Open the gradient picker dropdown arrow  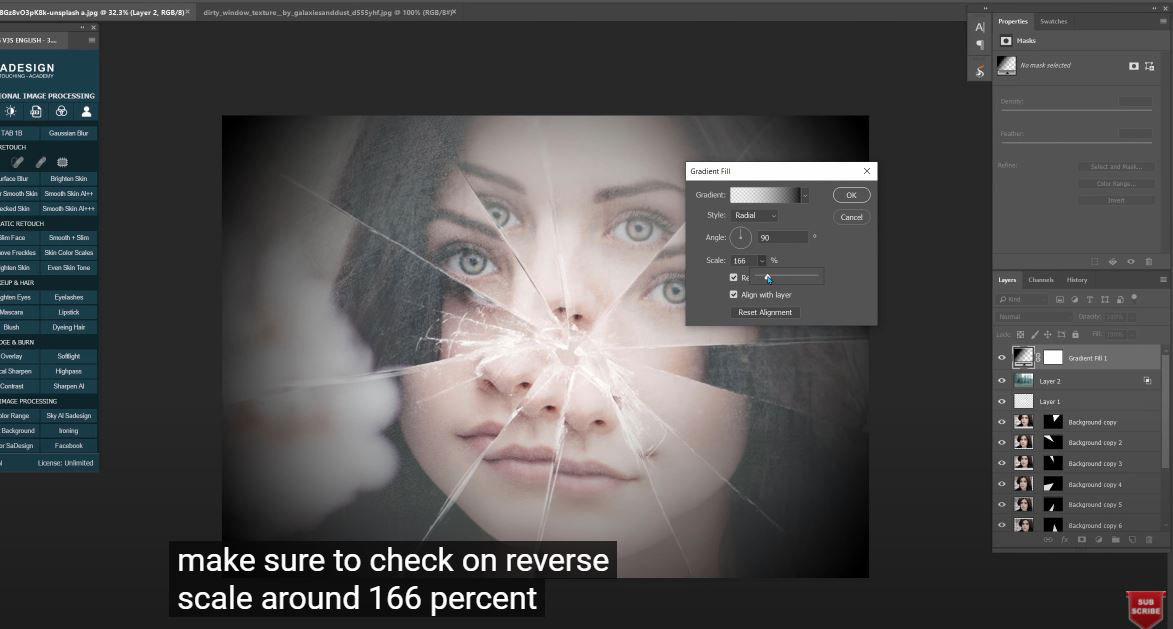coord(805,195)
